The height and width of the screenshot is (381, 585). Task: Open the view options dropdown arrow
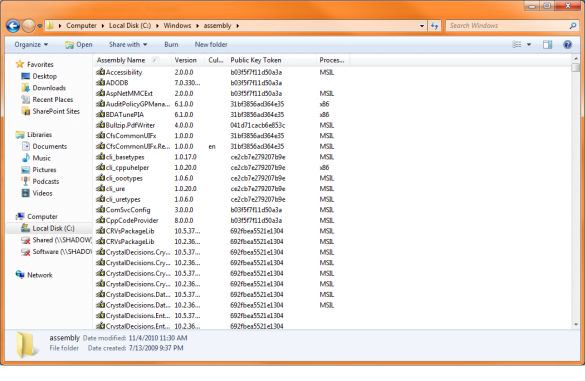click(x=529, y=44)
